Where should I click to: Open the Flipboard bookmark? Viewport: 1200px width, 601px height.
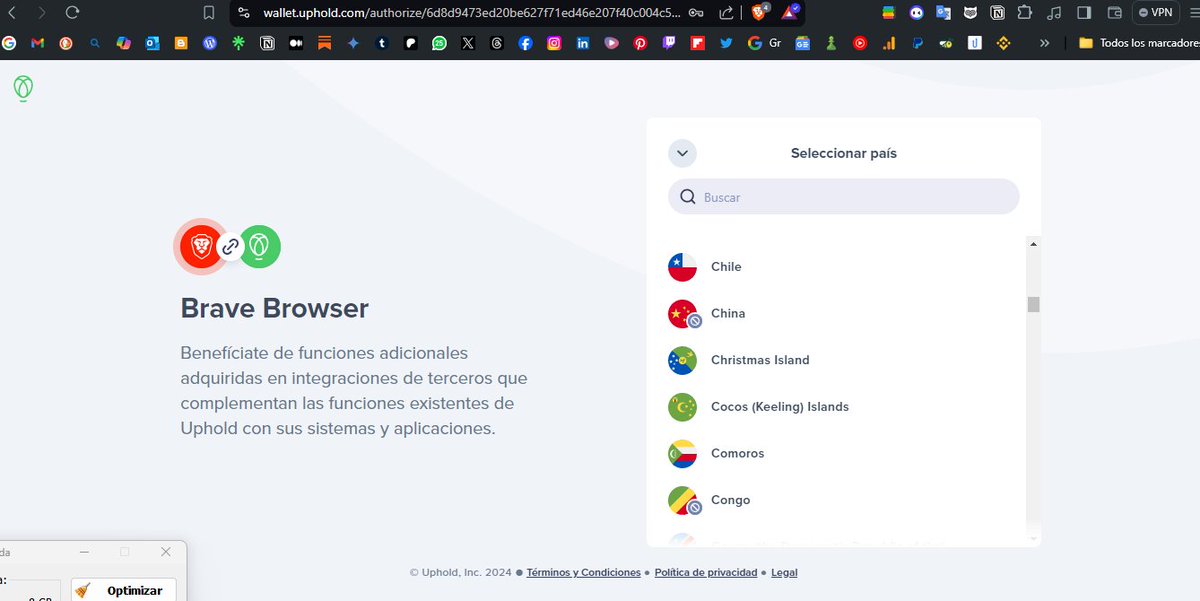pyautogui.click(x=697, y=44)
